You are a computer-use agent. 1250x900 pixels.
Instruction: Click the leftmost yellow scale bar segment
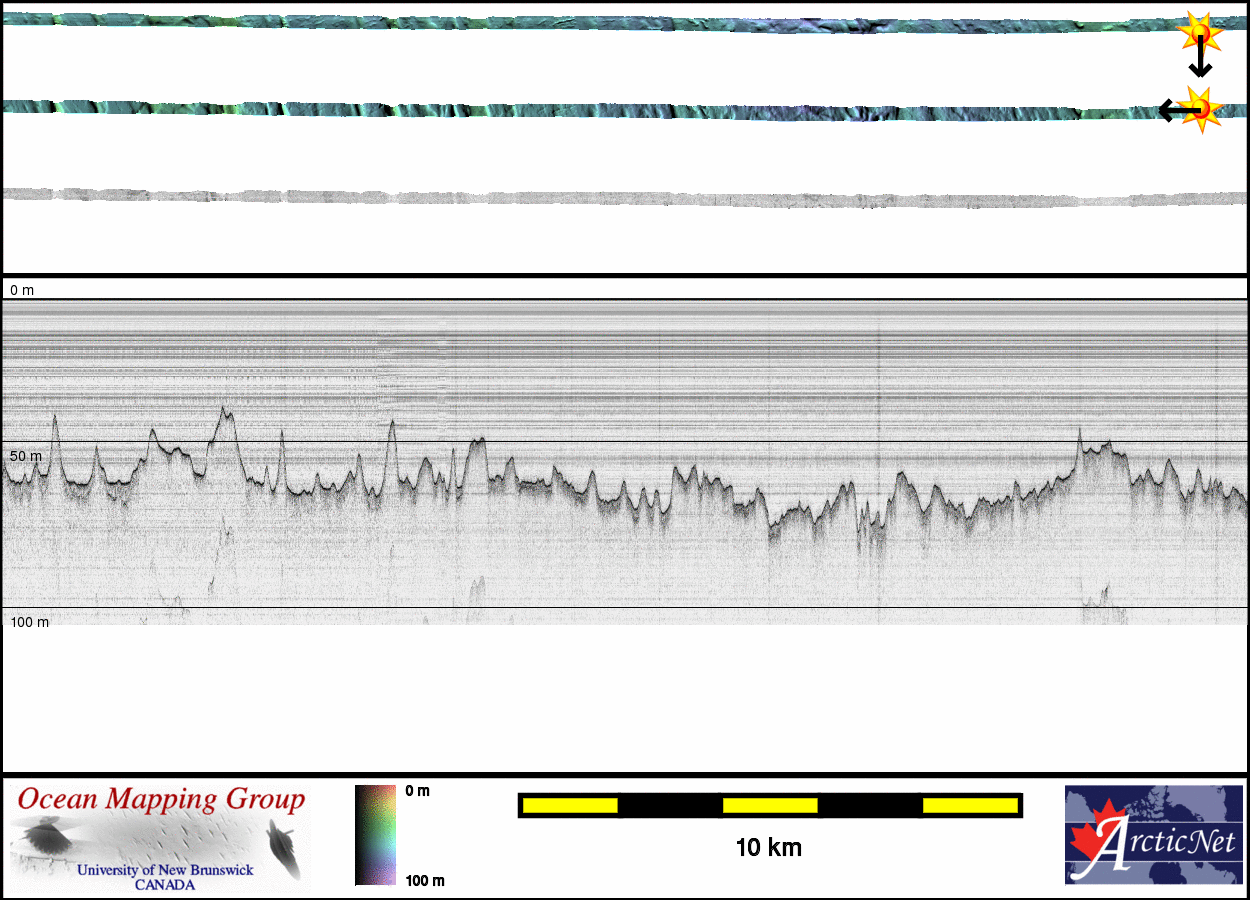point(570,805)
